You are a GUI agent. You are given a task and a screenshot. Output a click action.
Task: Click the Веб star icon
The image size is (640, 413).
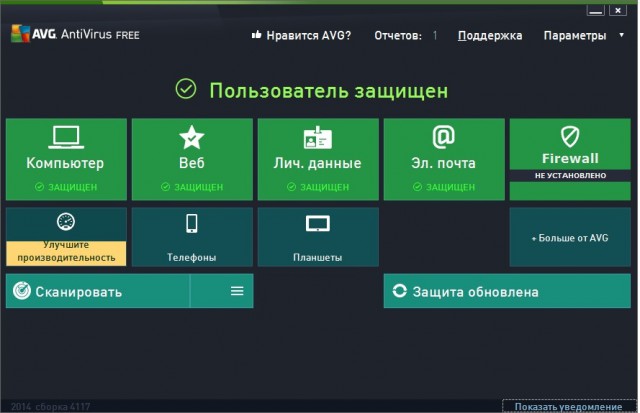coord(192,137)
